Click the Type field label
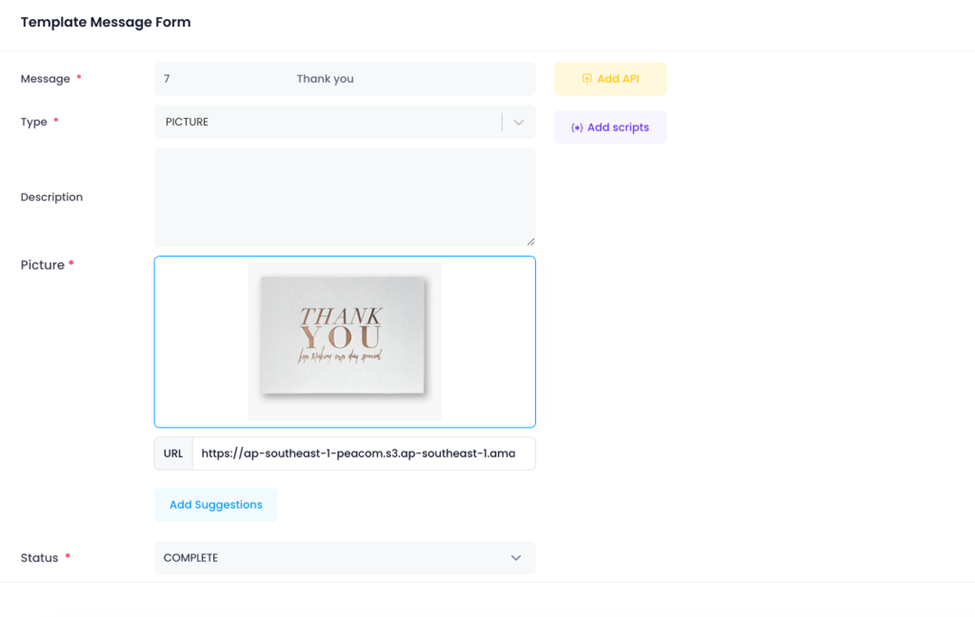 (x=34, y=122)
